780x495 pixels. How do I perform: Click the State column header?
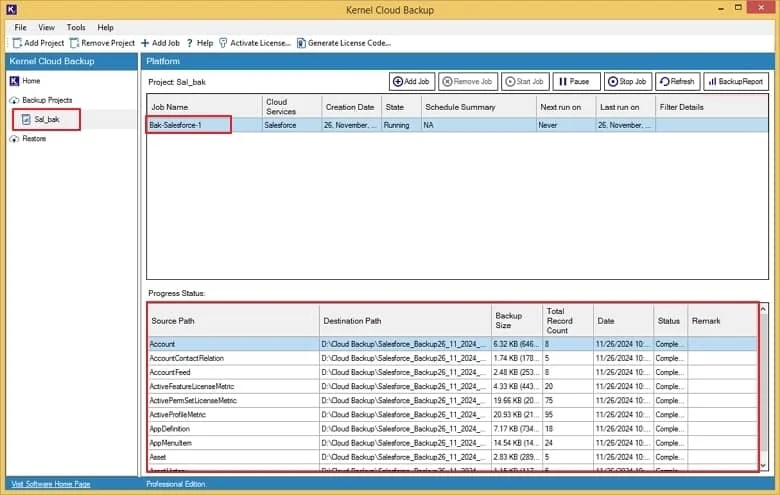point(401,107)
